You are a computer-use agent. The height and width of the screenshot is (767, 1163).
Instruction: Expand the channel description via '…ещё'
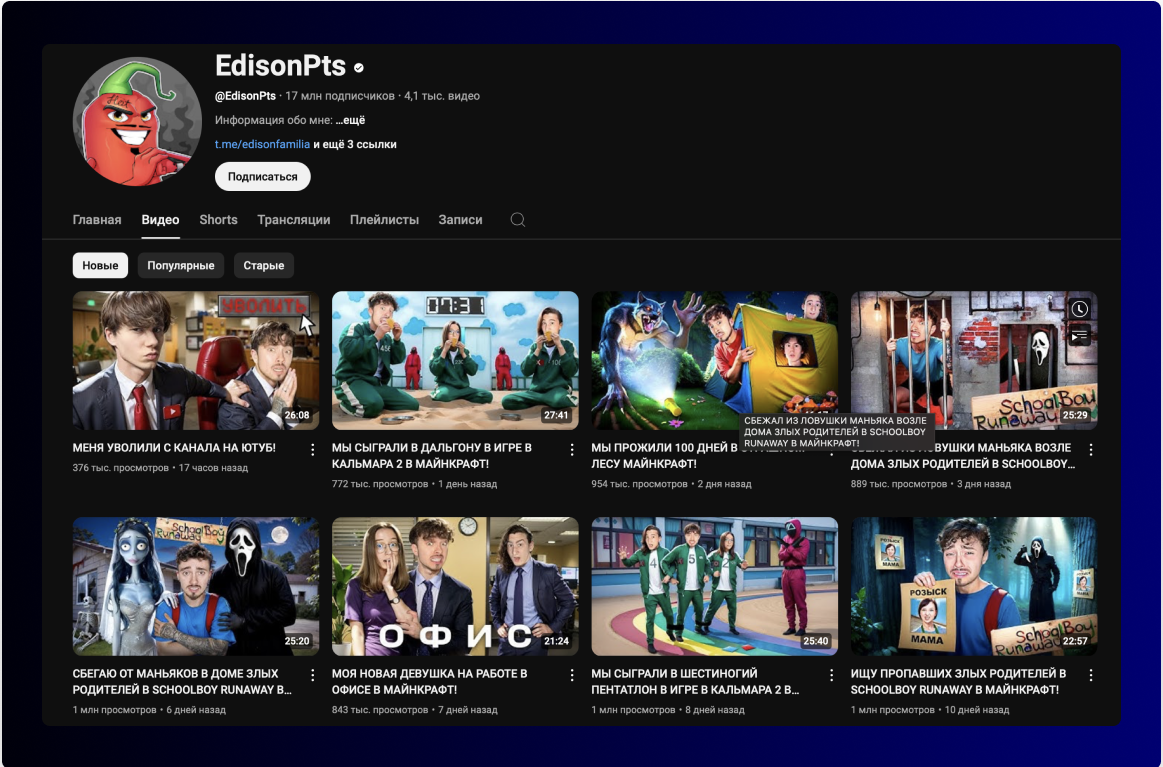coord(349,118)
